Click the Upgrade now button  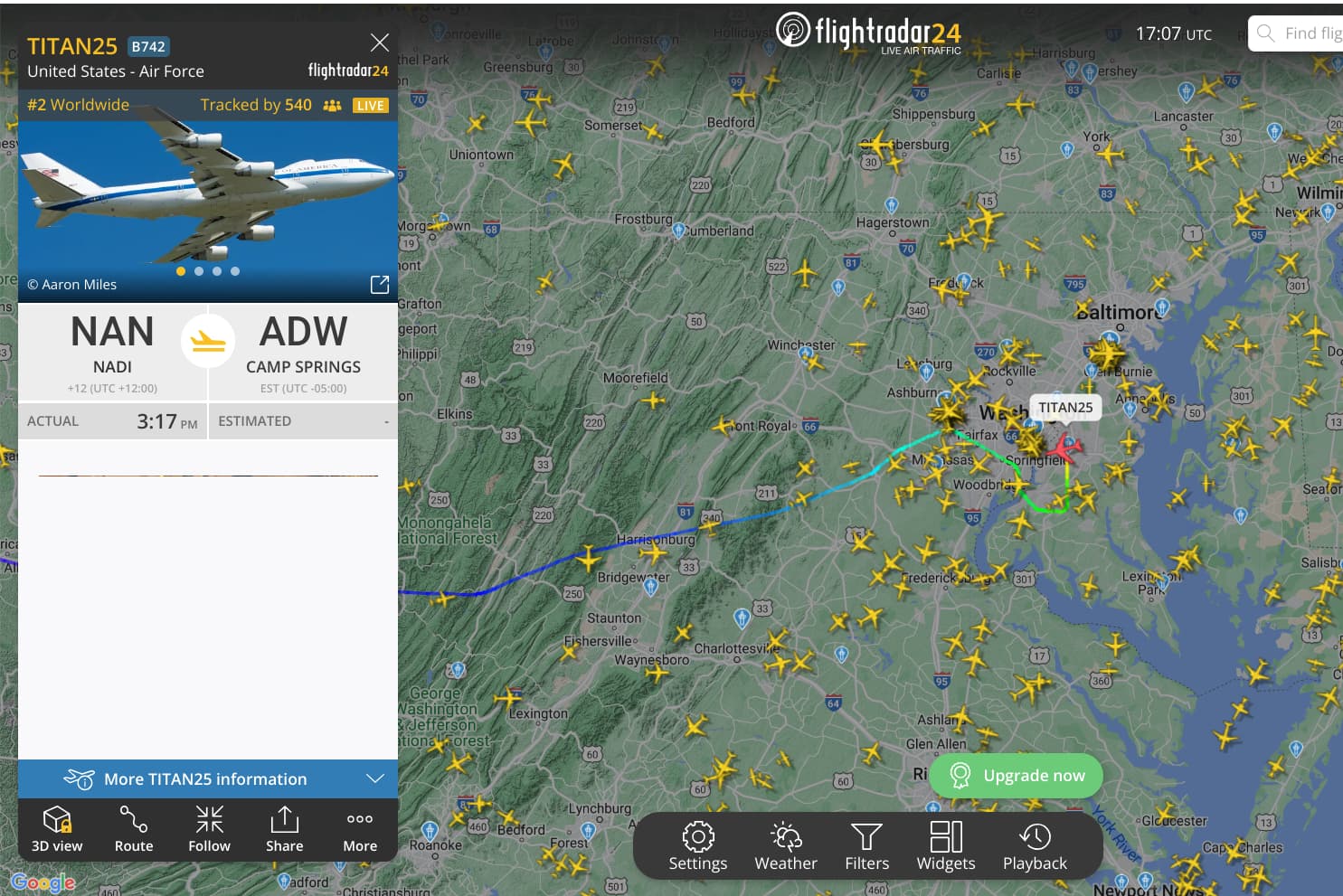click(x=1017, y=776)
